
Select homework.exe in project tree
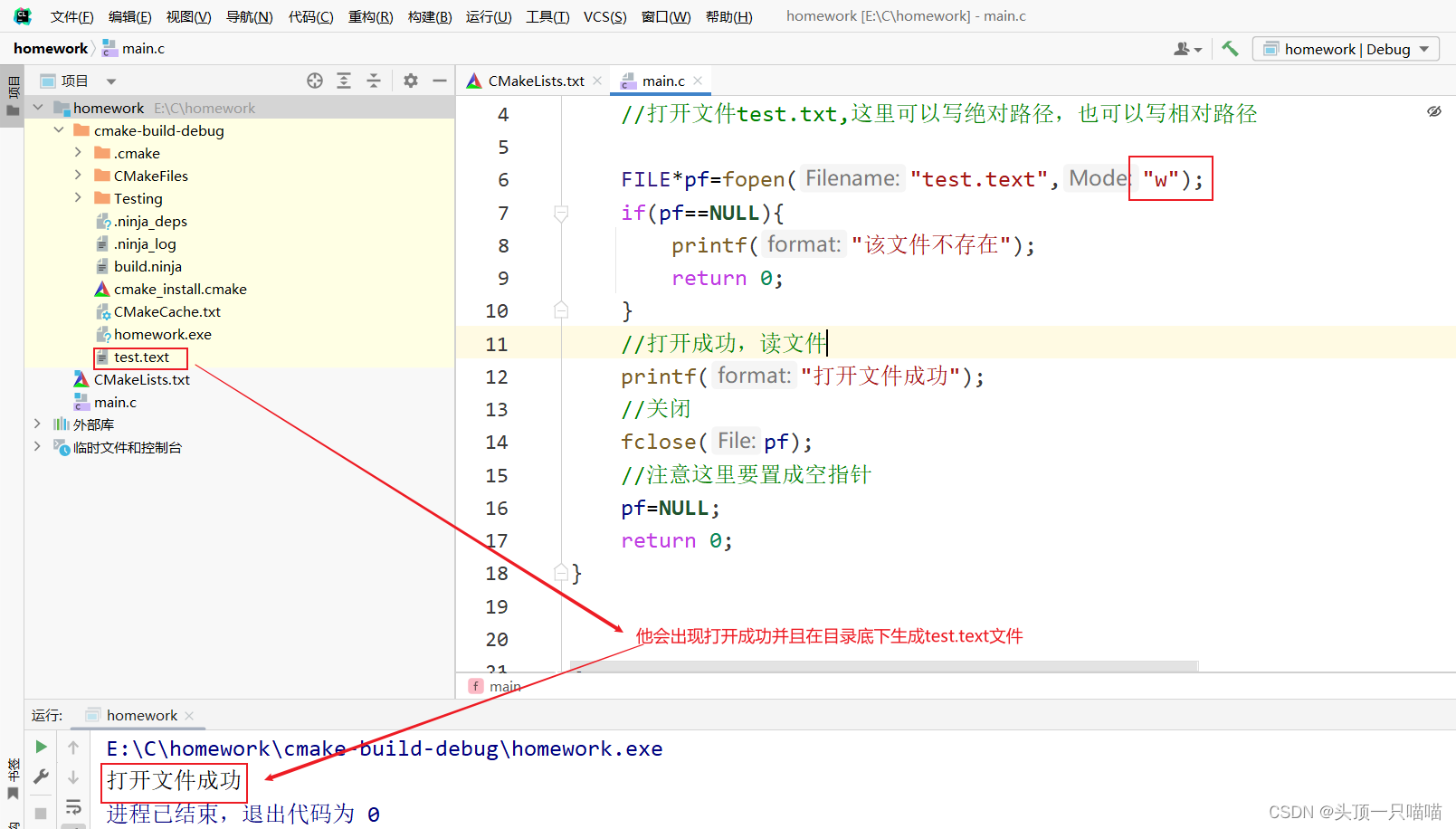[x=154, y=334]
